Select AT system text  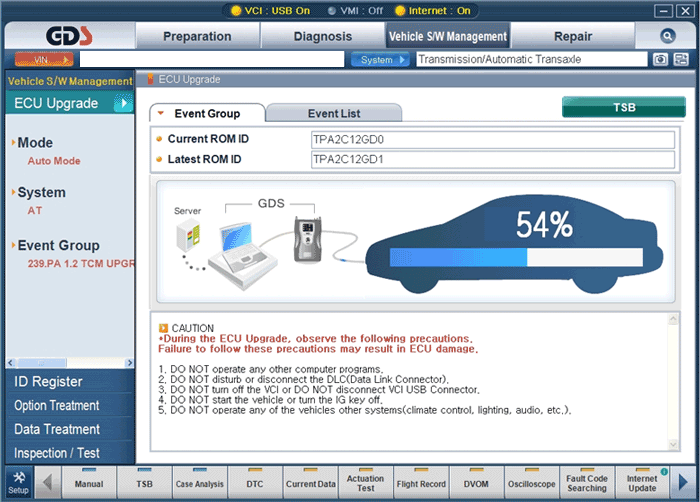point(35,210)
